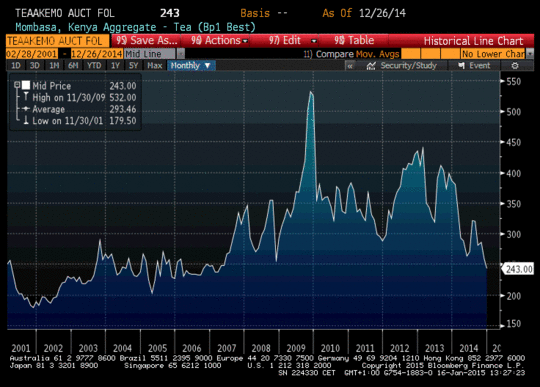Open the Monthly periodicity dropdown
The height and width of the screenshot is (387, 540).
pyautogui.click(x=191, y=65)
